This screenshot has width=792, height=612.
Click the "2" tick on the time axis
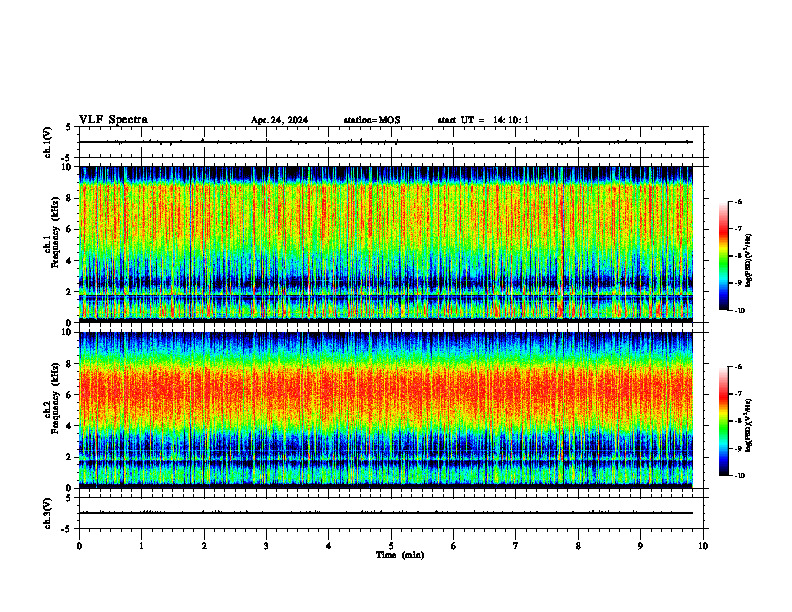click(x=204, y=546)
